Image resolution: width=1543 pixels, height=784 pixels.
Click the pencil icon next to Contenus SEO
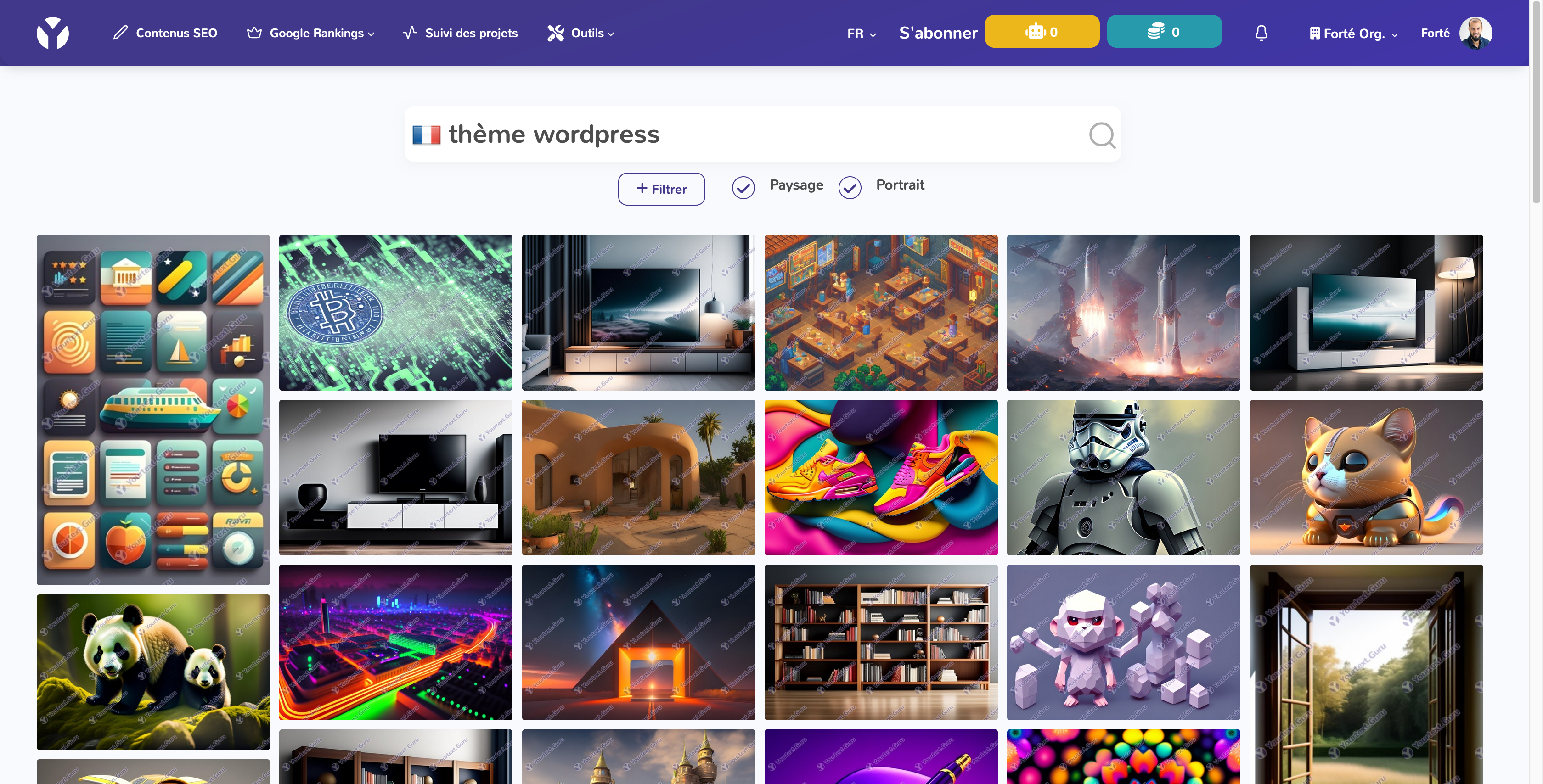(120, 33)
